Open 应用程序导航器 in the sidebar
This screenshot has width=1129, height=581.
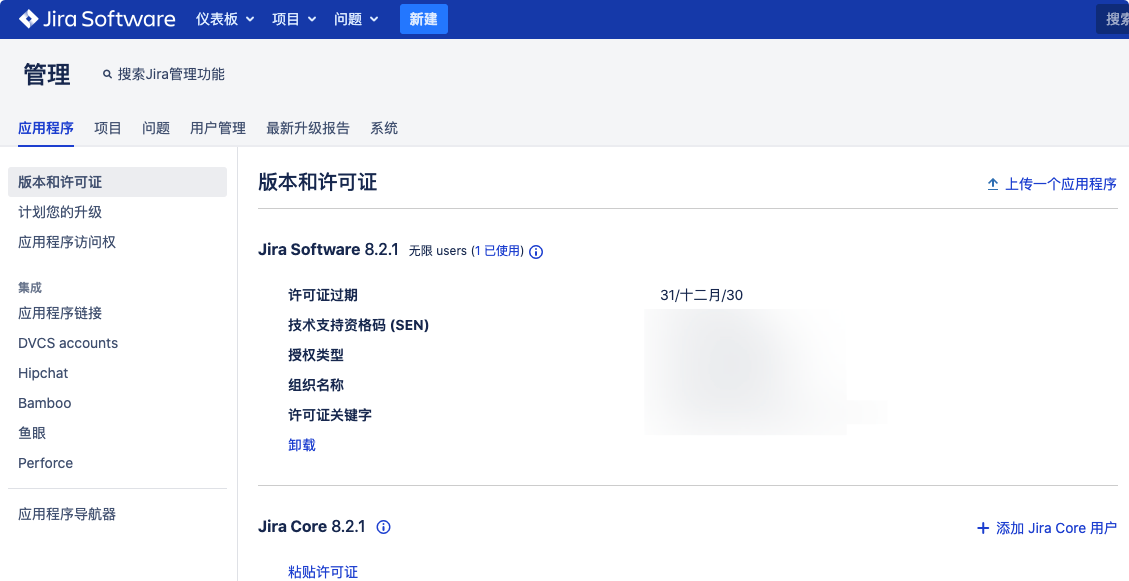[67, 514]
